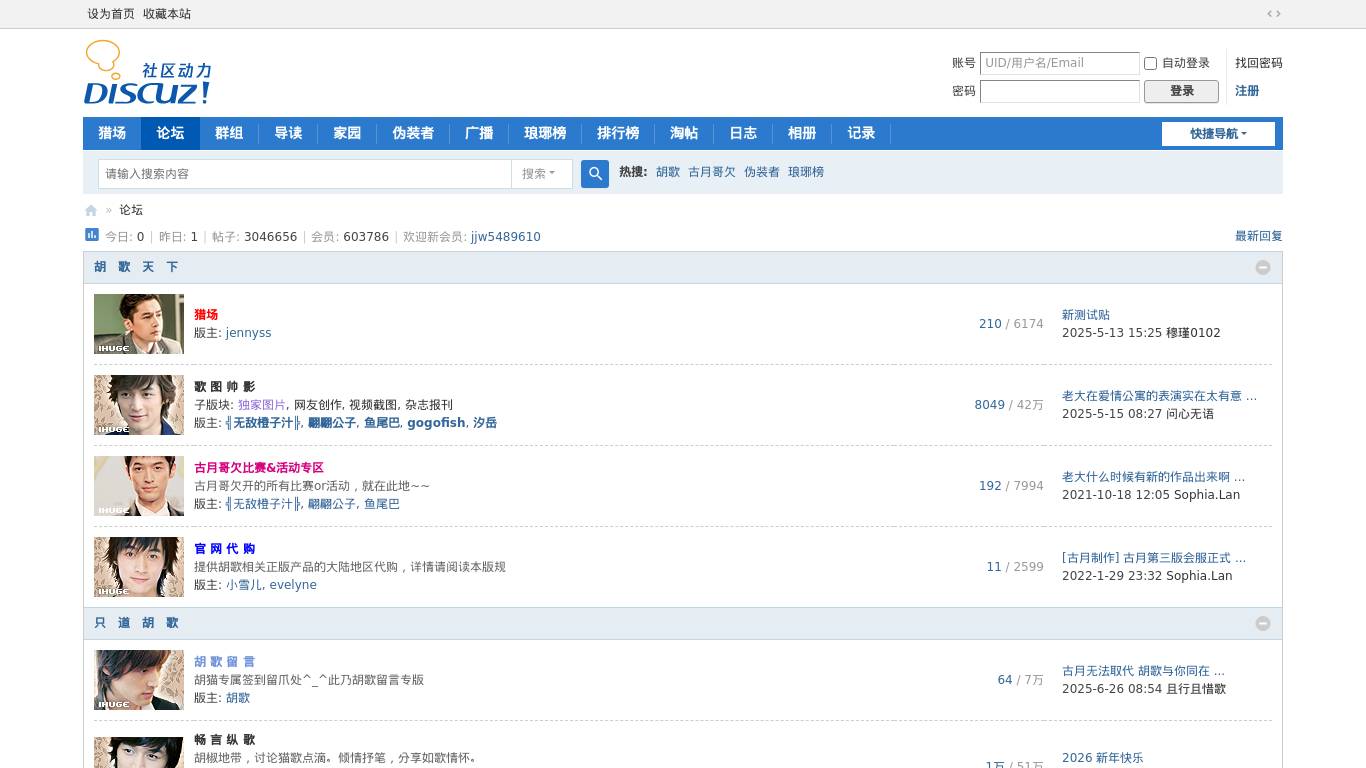
Task: Select the 论坛 nav tab
Action: (x=170, y=134)
